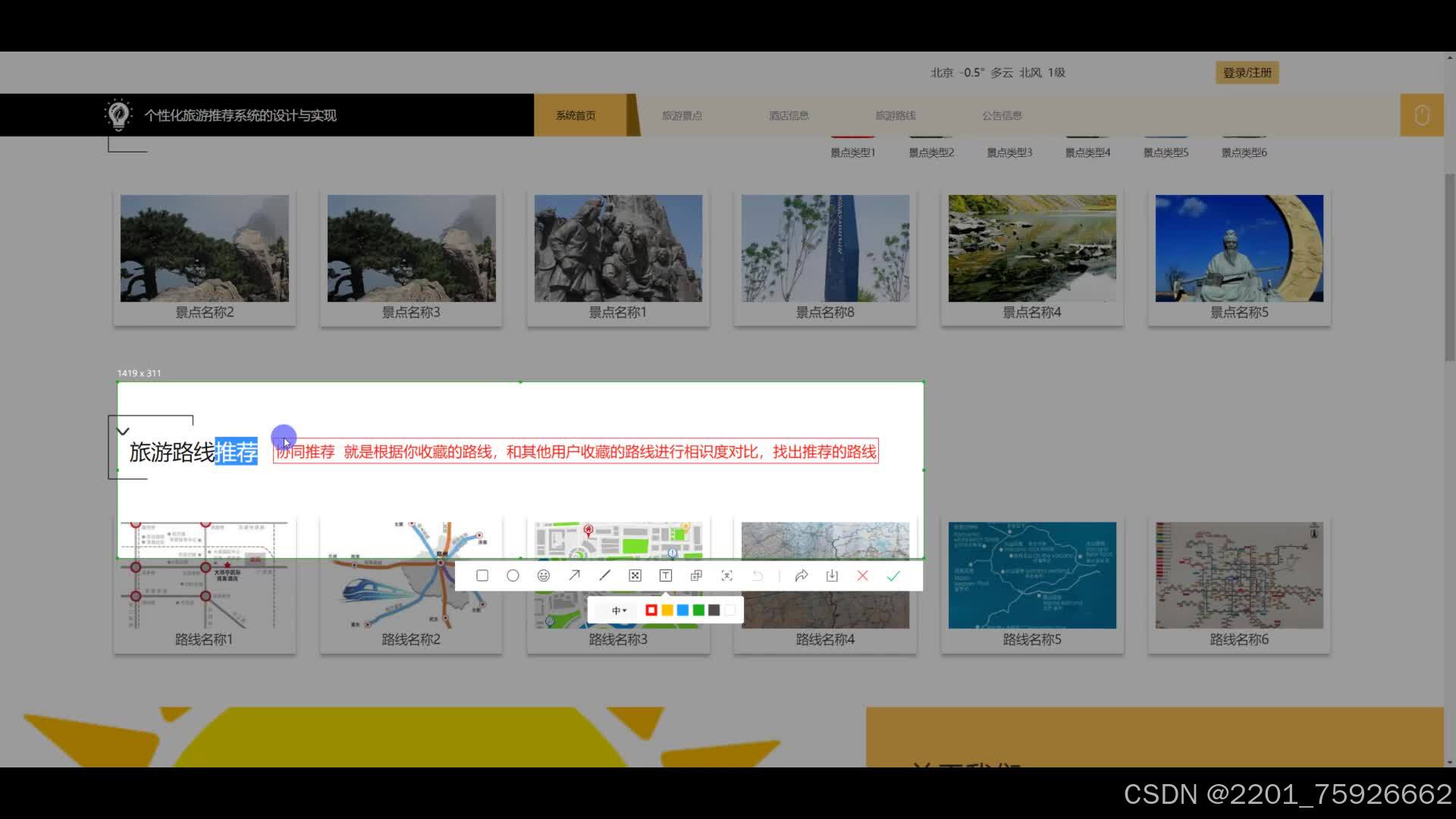Open the 旅游景点 navigation tab
This screenshot has width=1456, height=819.
coord(682,115)
